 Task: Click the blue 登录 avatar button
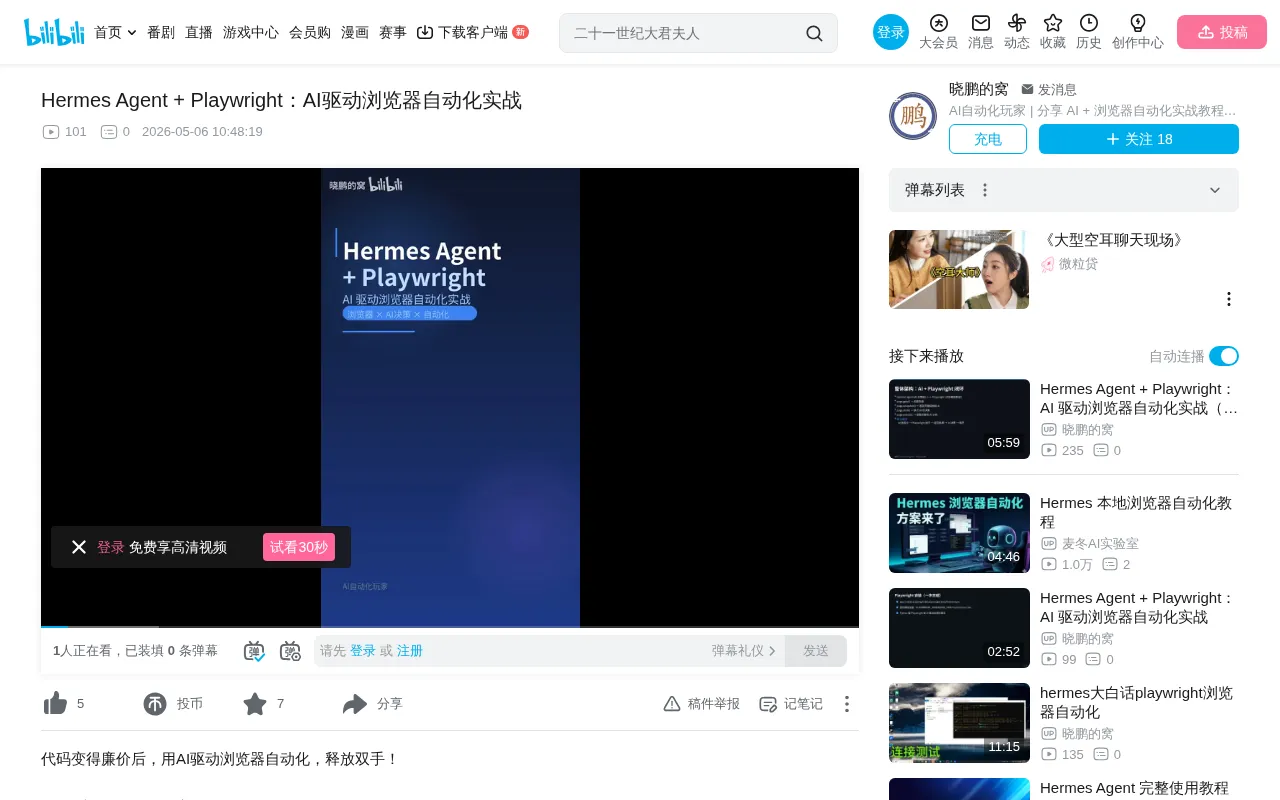coord(891,32)
